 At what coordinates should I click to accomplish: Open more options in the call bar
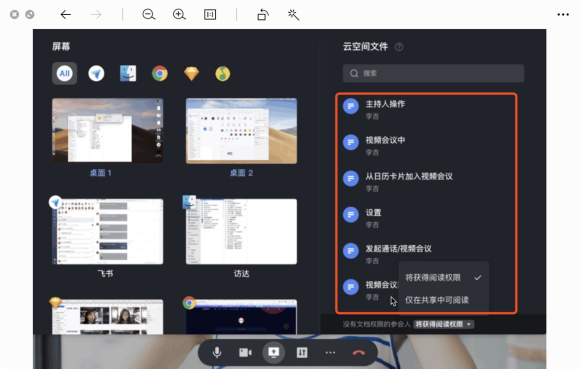(x=330, y=352)
